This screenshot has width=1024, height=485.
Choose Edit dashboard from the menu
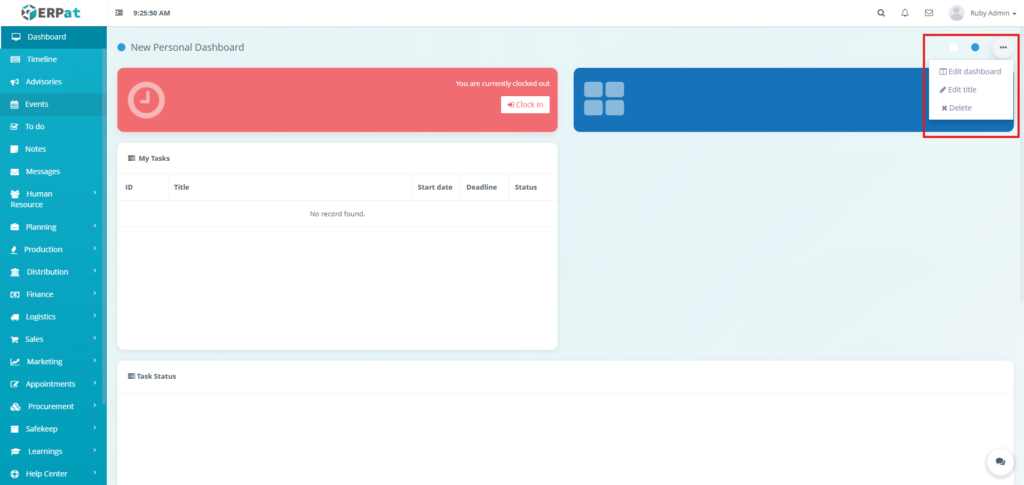click(x=970, y=71)
